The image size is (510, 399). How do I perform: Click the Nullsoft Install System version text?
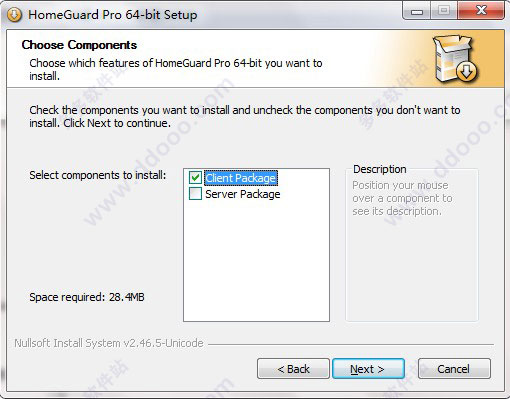tap(109, 343)
